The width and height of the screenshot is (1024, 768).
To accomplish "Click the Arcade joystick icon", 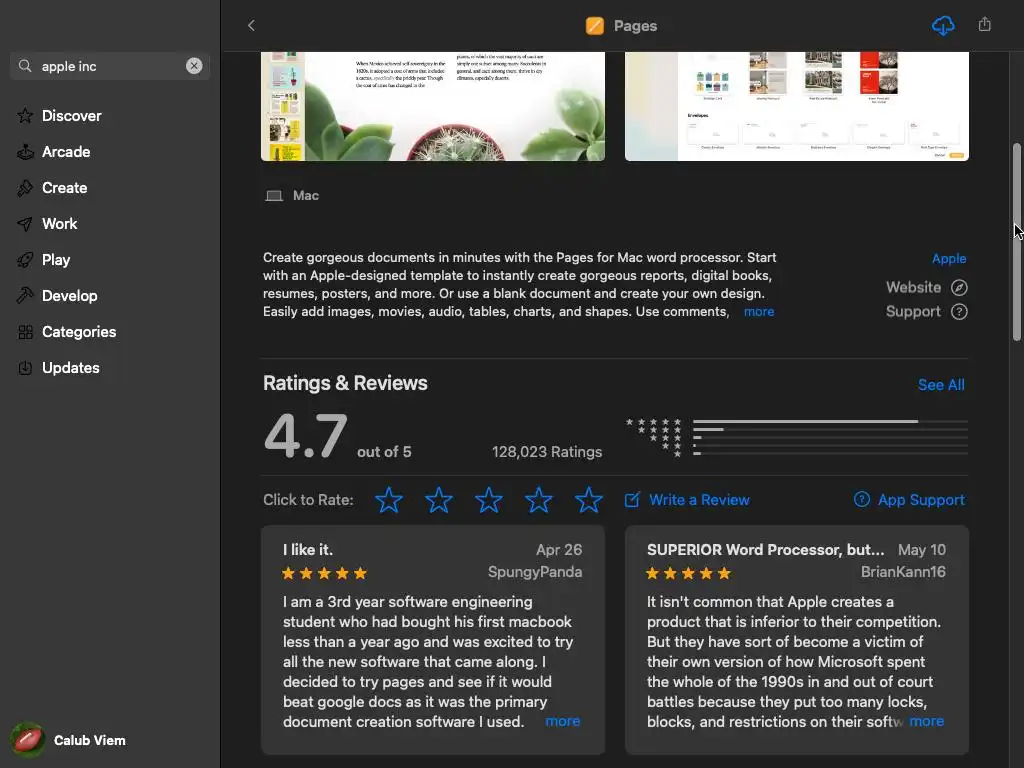I will pyautogui.click(x=25, y=152).
